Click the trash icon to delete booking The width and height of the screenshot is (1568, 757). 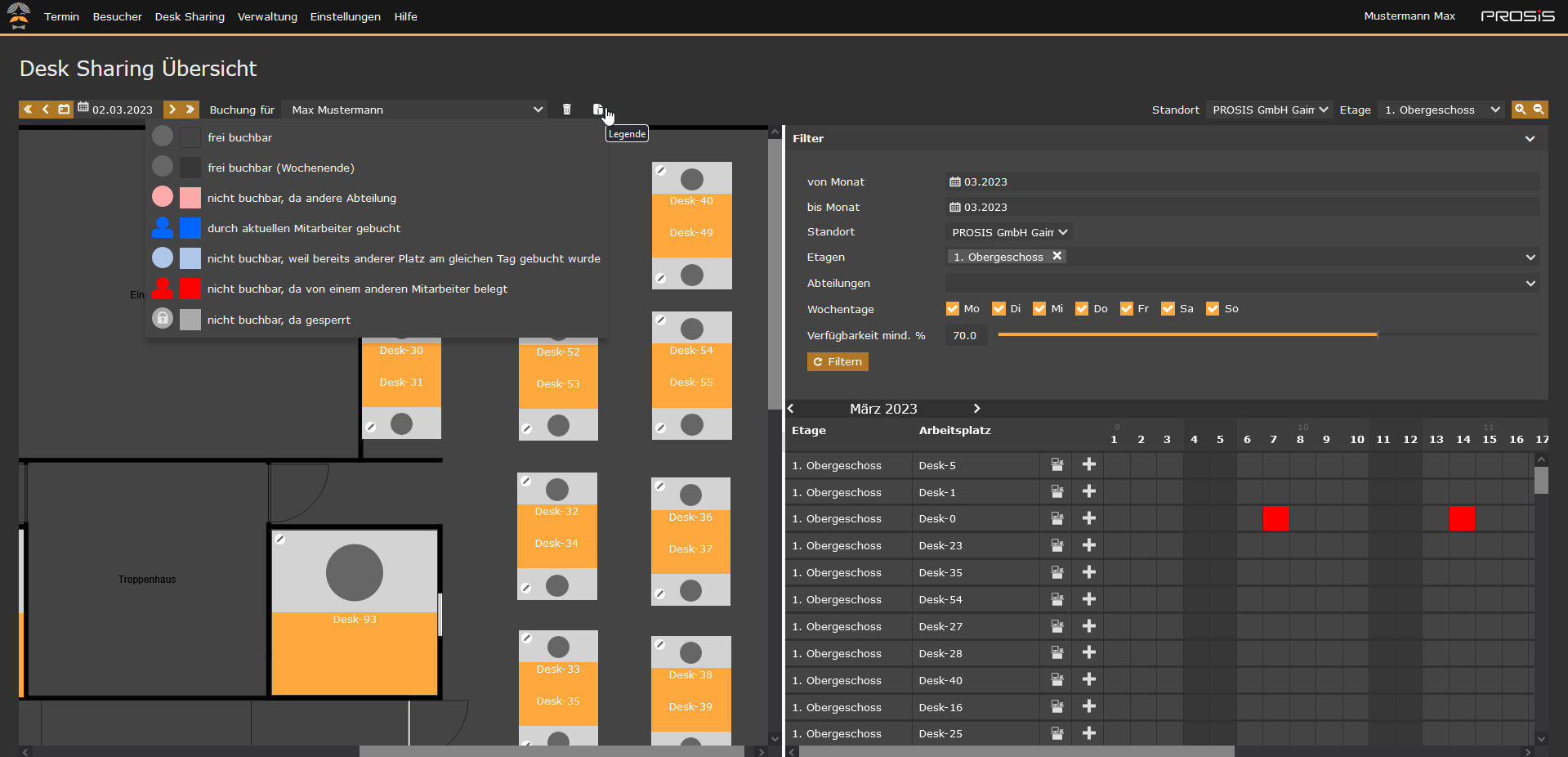tap(566, 109)
